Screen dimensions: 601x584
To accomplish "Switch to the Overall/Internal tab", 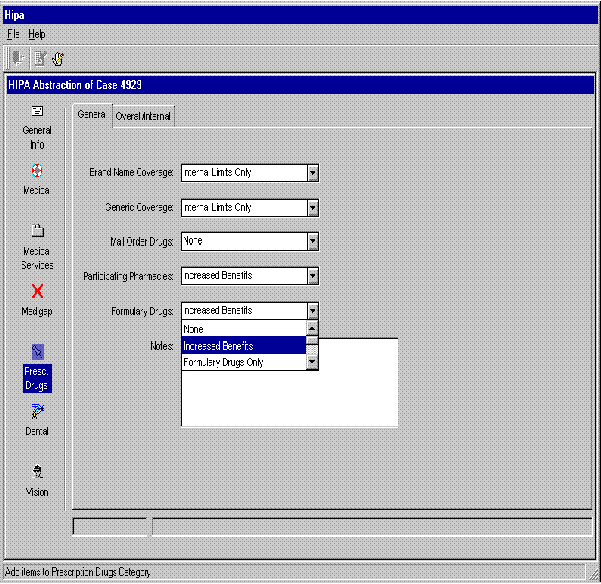I will (x=143, y=116).
